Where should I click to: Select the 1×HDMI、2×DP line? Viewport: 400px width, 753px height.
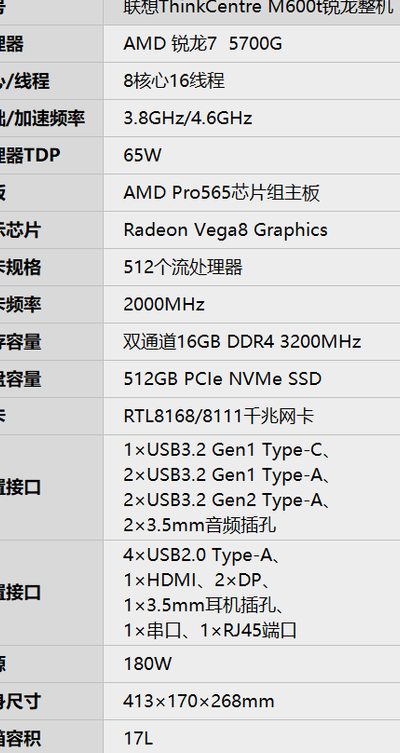[x=197, y=580]
